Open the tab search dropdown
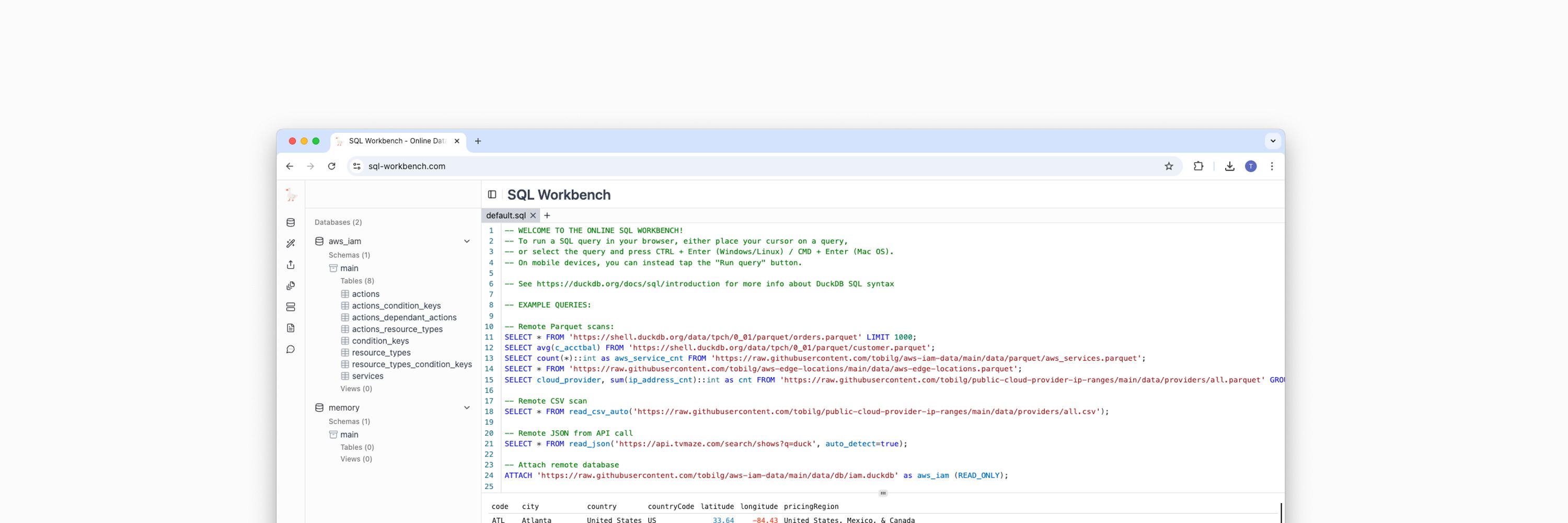The height and width of the screenshot is (523, 1568). coord(1273,141)
